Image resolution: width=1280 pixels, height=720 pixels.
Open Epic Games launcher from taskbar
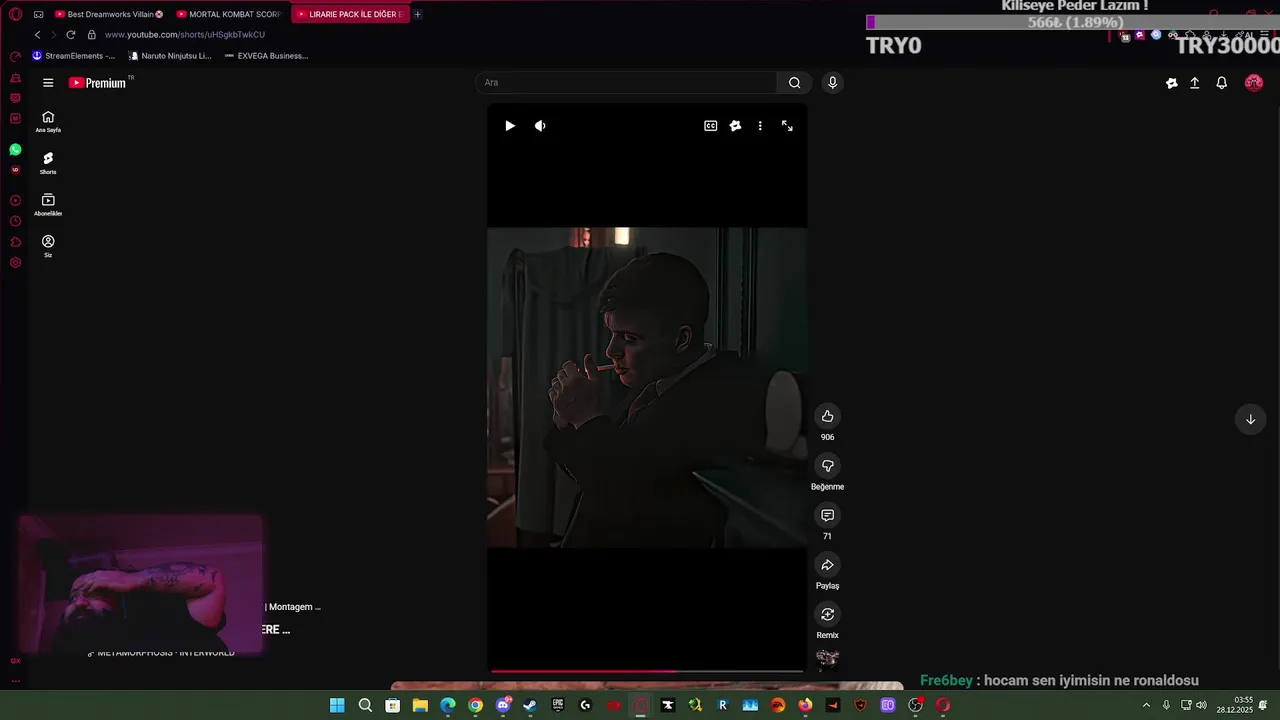pyautogui.click(x=558, y=705)
